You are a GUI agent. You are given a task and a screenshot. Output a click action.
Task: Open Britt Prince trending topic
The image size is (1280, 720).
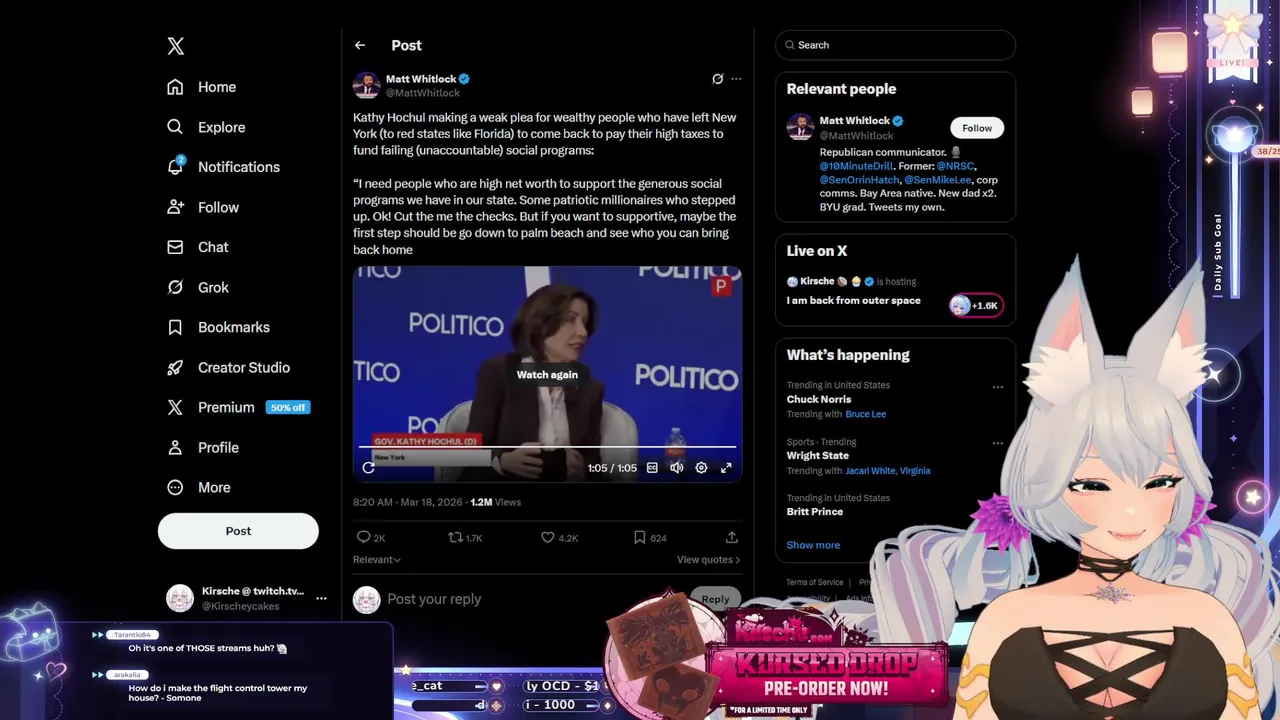(x=815, y=511)
